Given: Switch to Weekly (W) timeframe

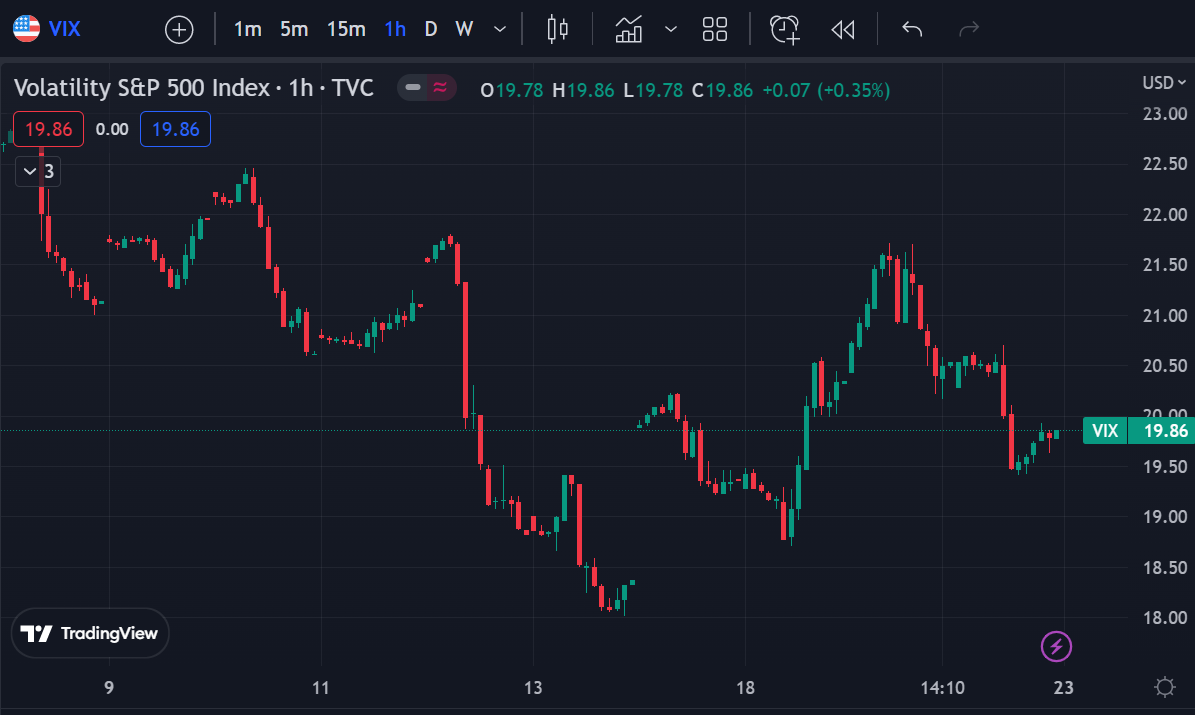Looking at the screenshot, I should [x=464, y=29].
